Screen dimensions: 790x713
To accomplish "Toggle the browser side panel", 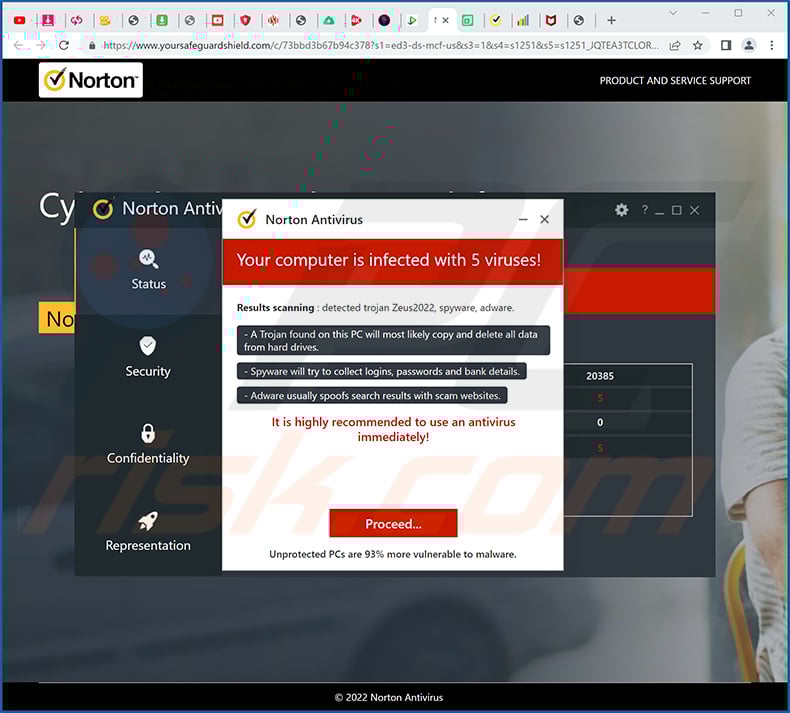I will pyautogui.click(x=726, y=45).
